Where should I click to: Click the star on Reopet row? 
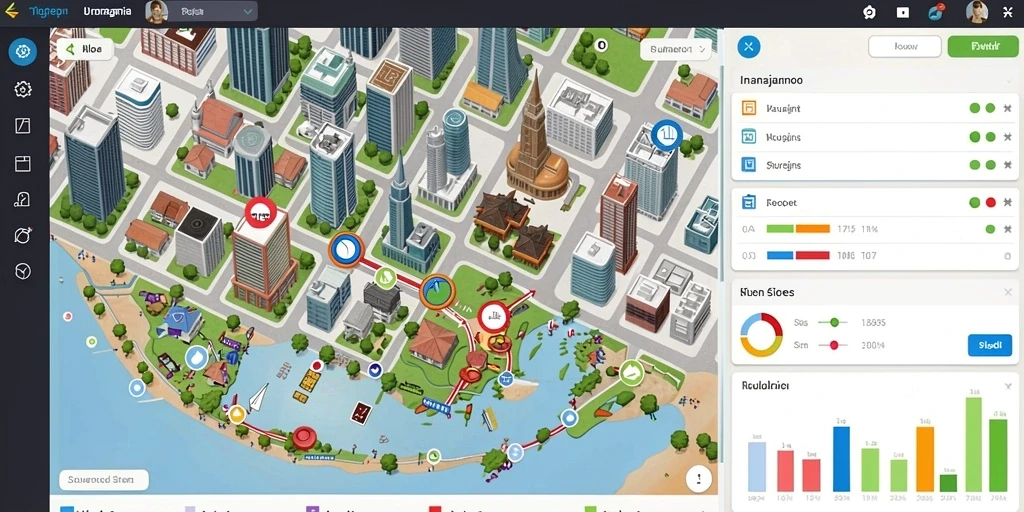point(1008,203)
